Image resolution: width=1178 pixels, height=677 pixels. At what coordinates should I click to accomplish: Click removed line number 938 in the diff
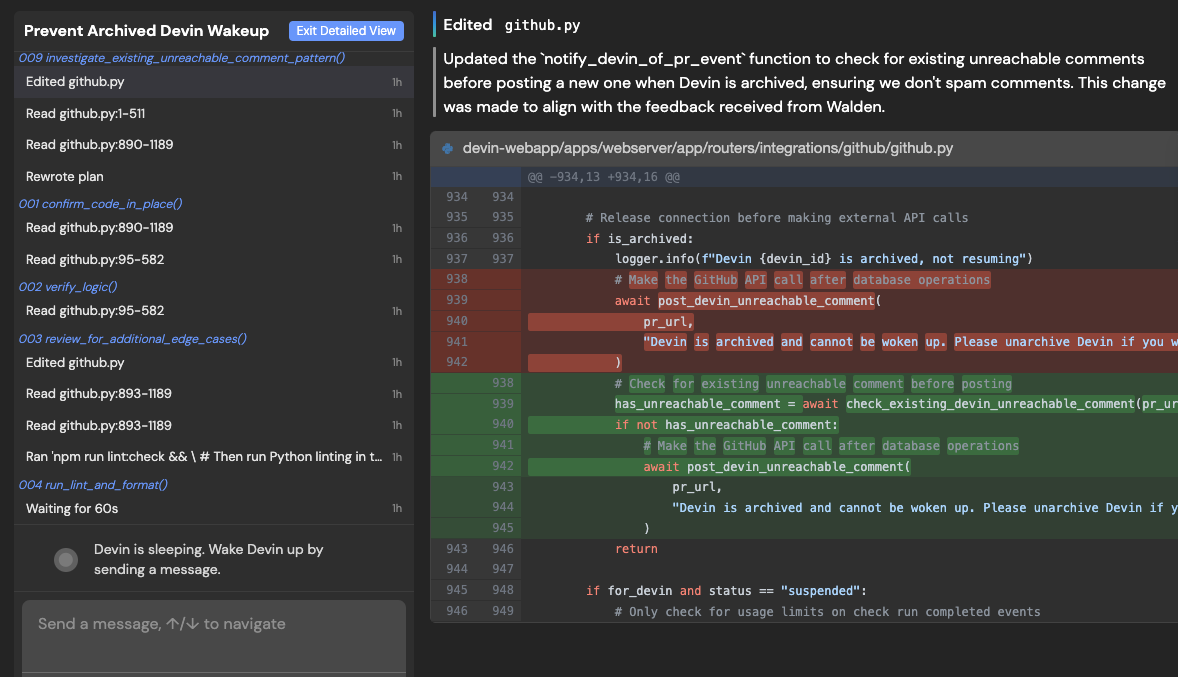[x=457, y=279]
